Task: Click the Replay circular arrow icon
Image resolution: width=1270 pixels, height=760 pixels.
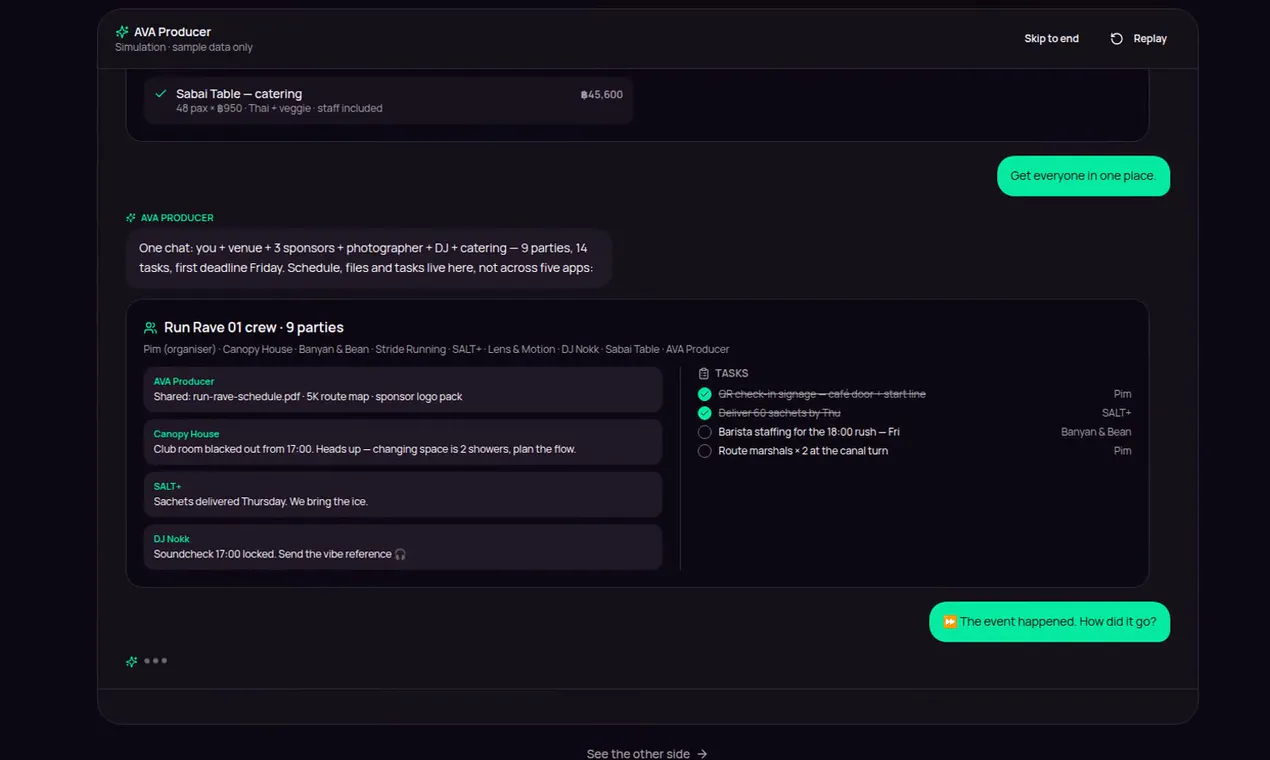Action: point(1117,39)
